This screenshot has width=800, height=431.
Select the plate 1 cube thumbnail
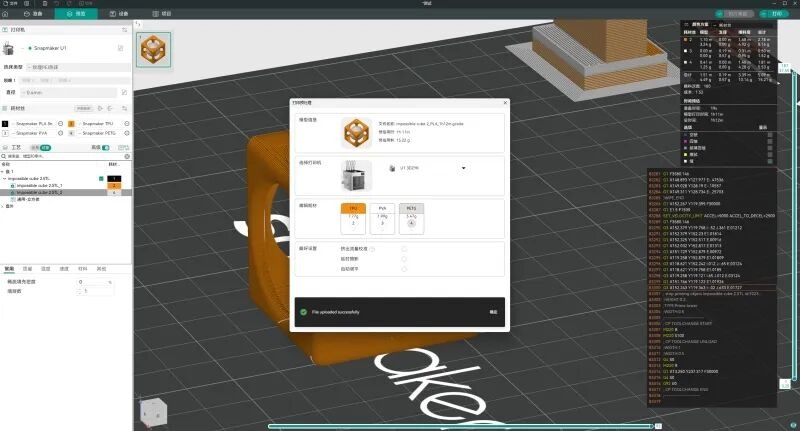pos(153,47)
